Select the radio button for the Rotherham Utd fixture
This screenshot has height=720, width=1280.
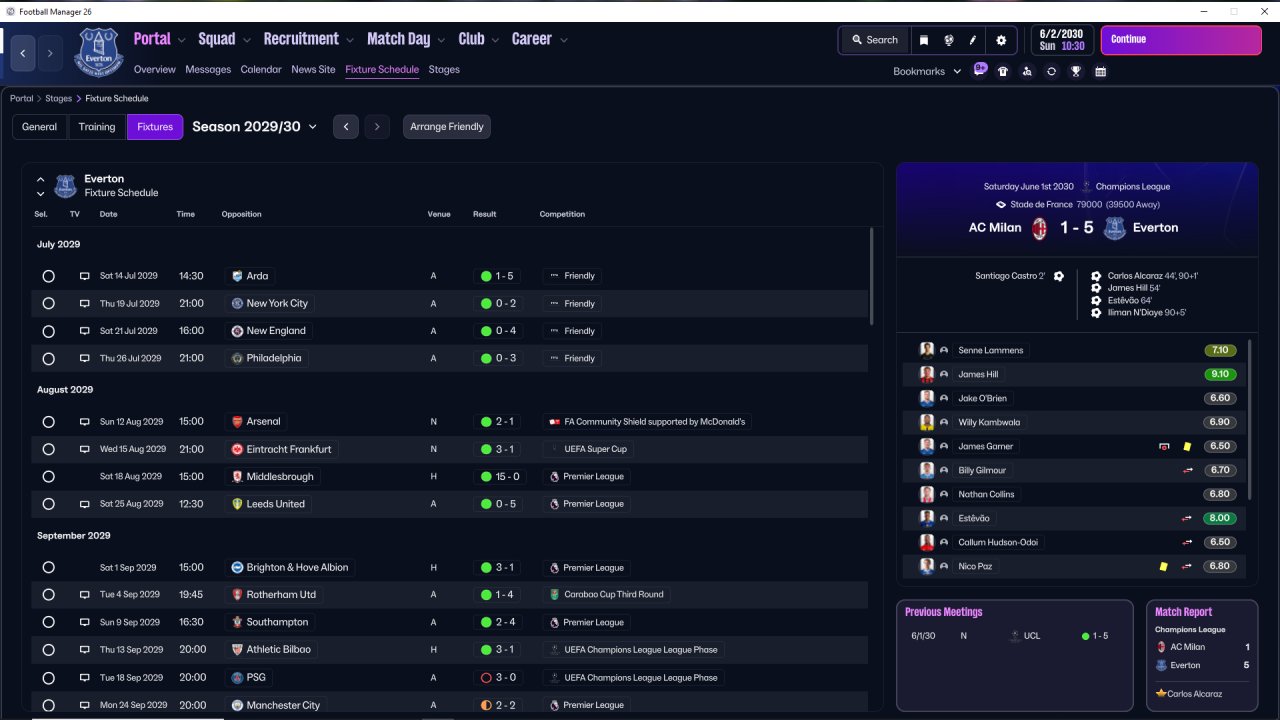click(48, 595)
